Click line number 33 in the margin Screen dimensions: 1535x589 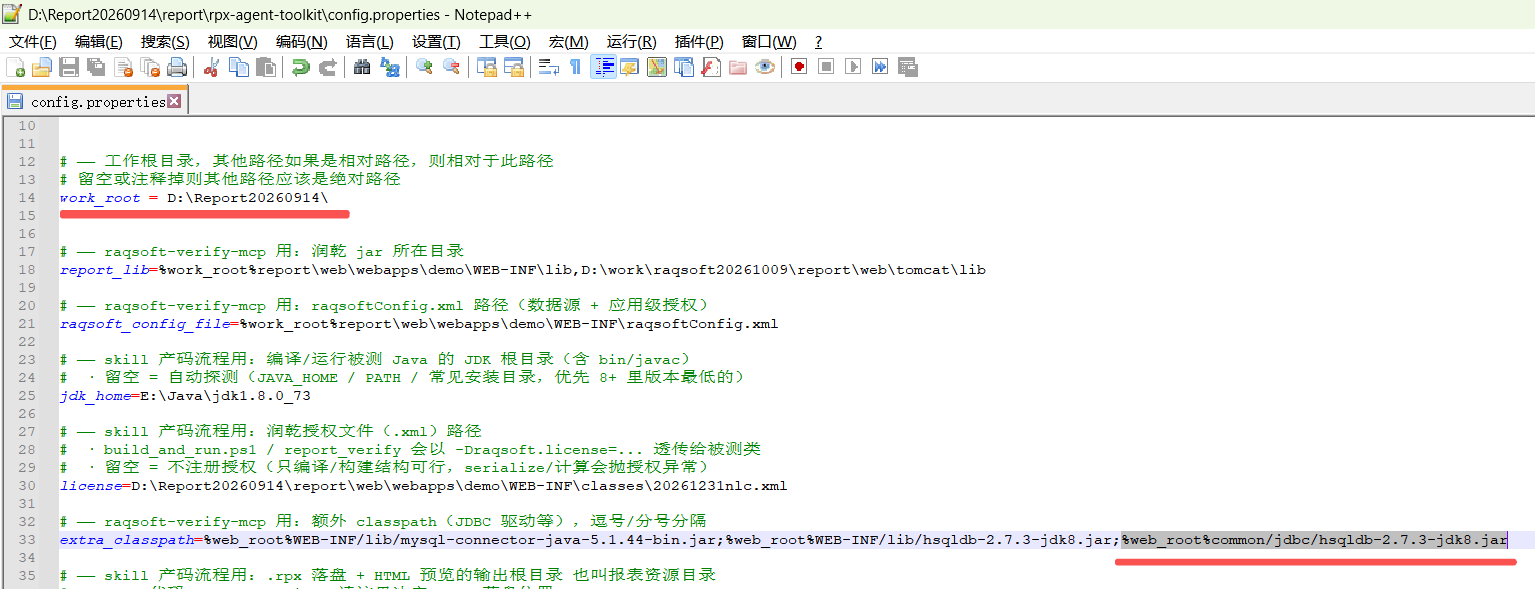[x=26, y=540]
